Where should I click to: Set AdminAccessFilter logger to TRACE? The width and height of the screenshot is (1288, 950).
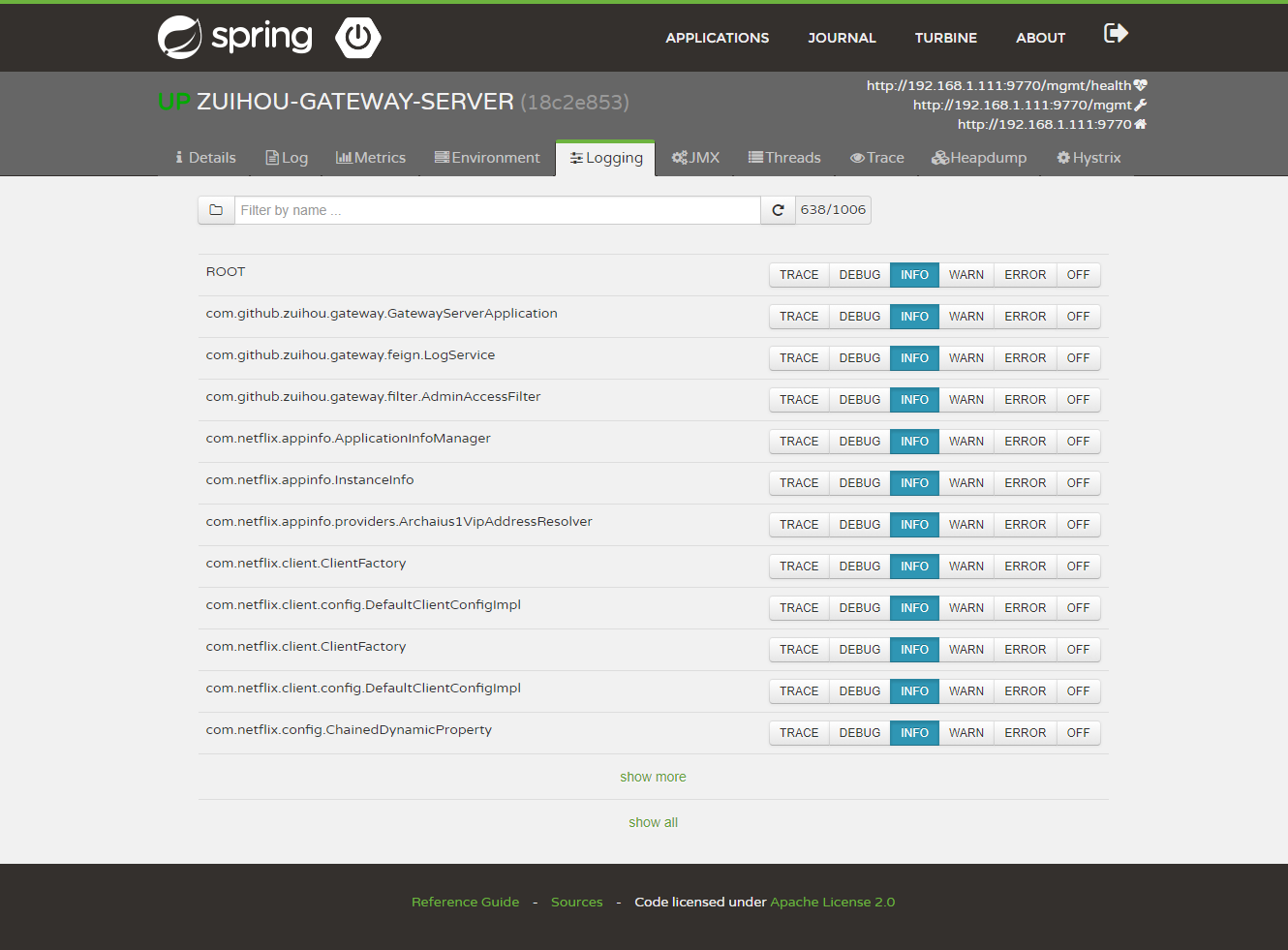[799, 400]
